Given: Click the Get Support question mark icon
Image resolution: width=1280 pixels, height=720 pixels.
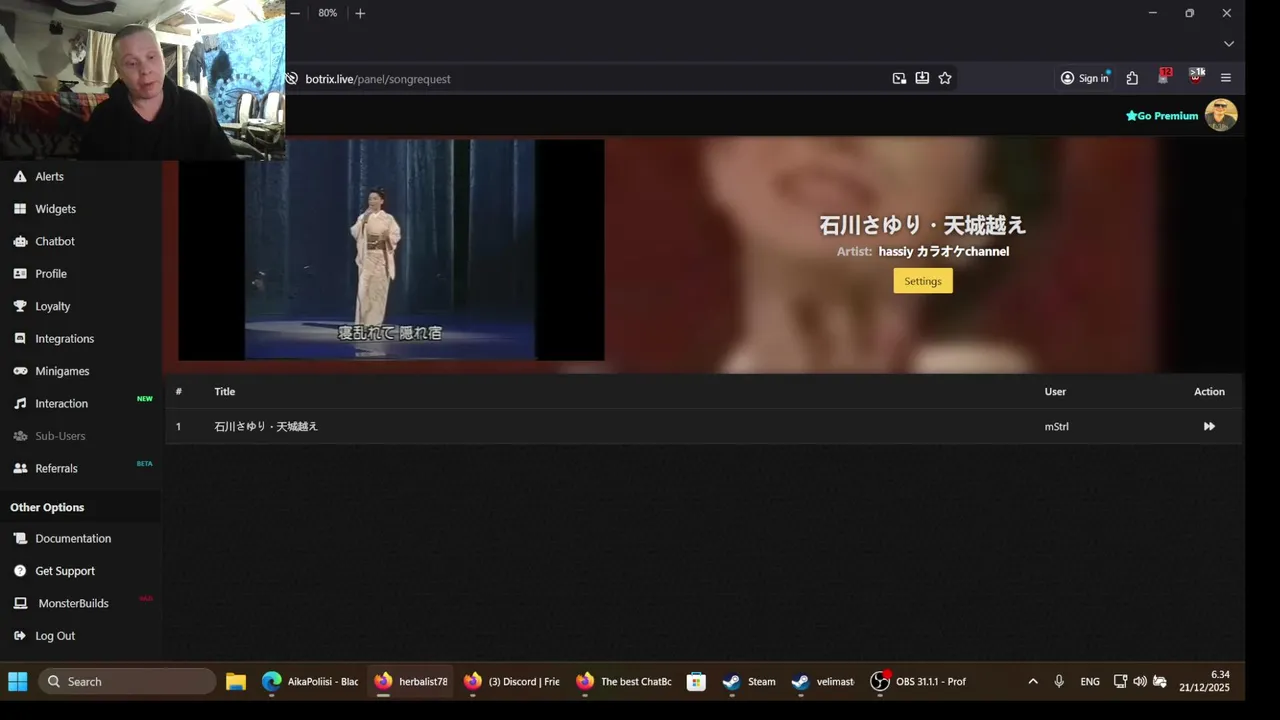Looking at the screenshot, I should point(20,571).
